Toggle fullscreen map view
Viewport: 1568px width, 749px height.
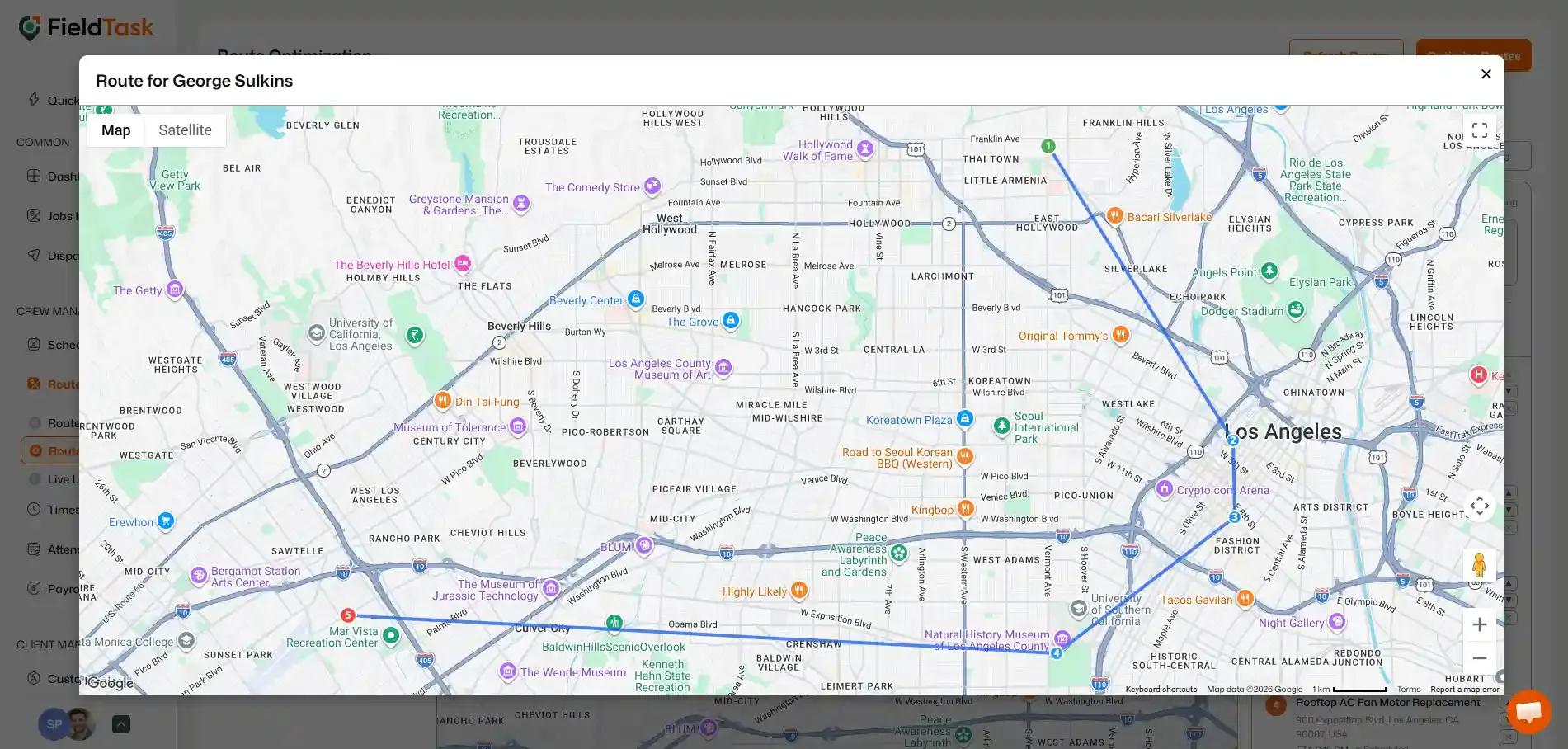pos(1479,130)
